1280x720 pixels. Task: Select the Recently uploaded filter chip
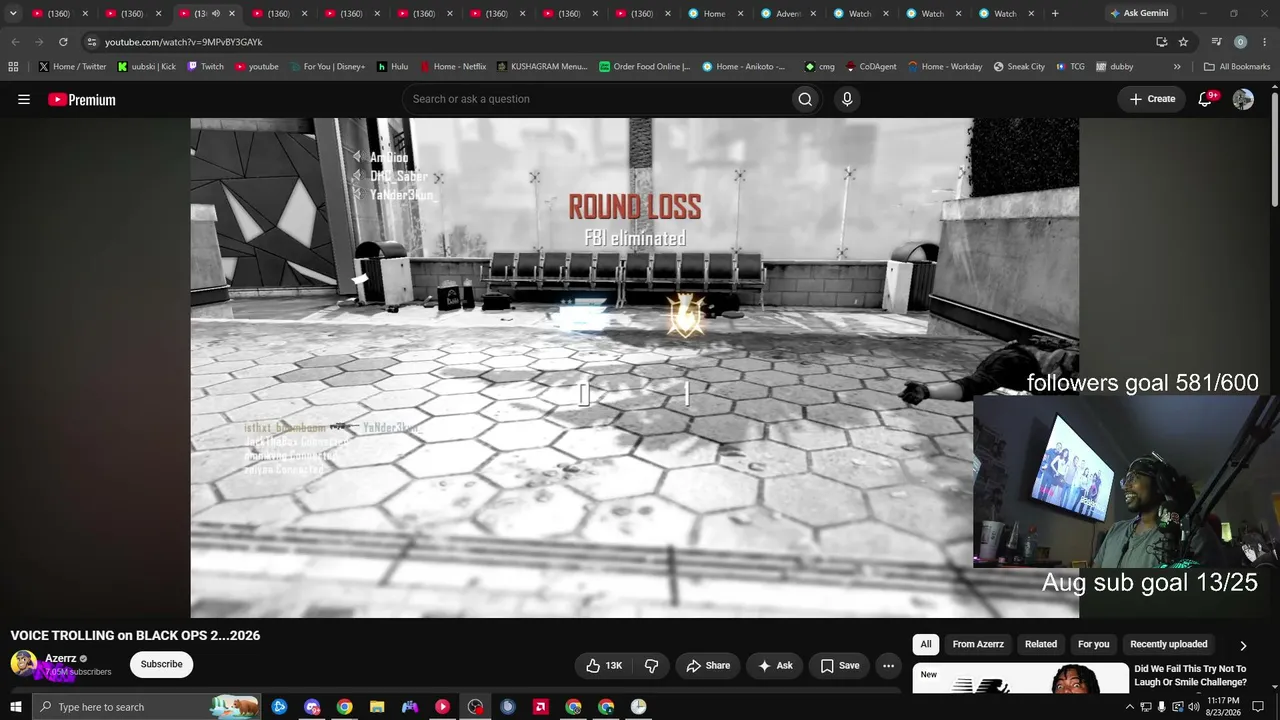point(1169,645)
